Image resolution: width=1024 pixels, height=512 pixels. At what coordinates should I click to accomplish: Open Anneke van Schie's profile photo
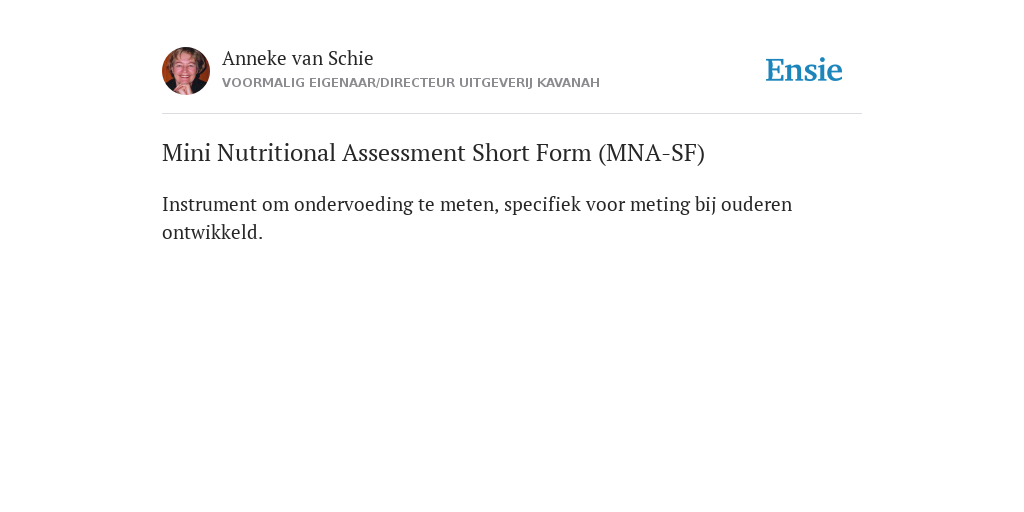pos(186,71)
